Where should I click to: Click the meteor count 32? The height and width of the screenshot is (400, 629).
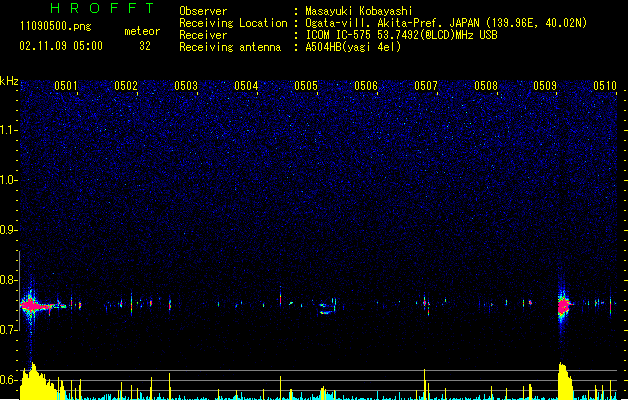point(145,46)
